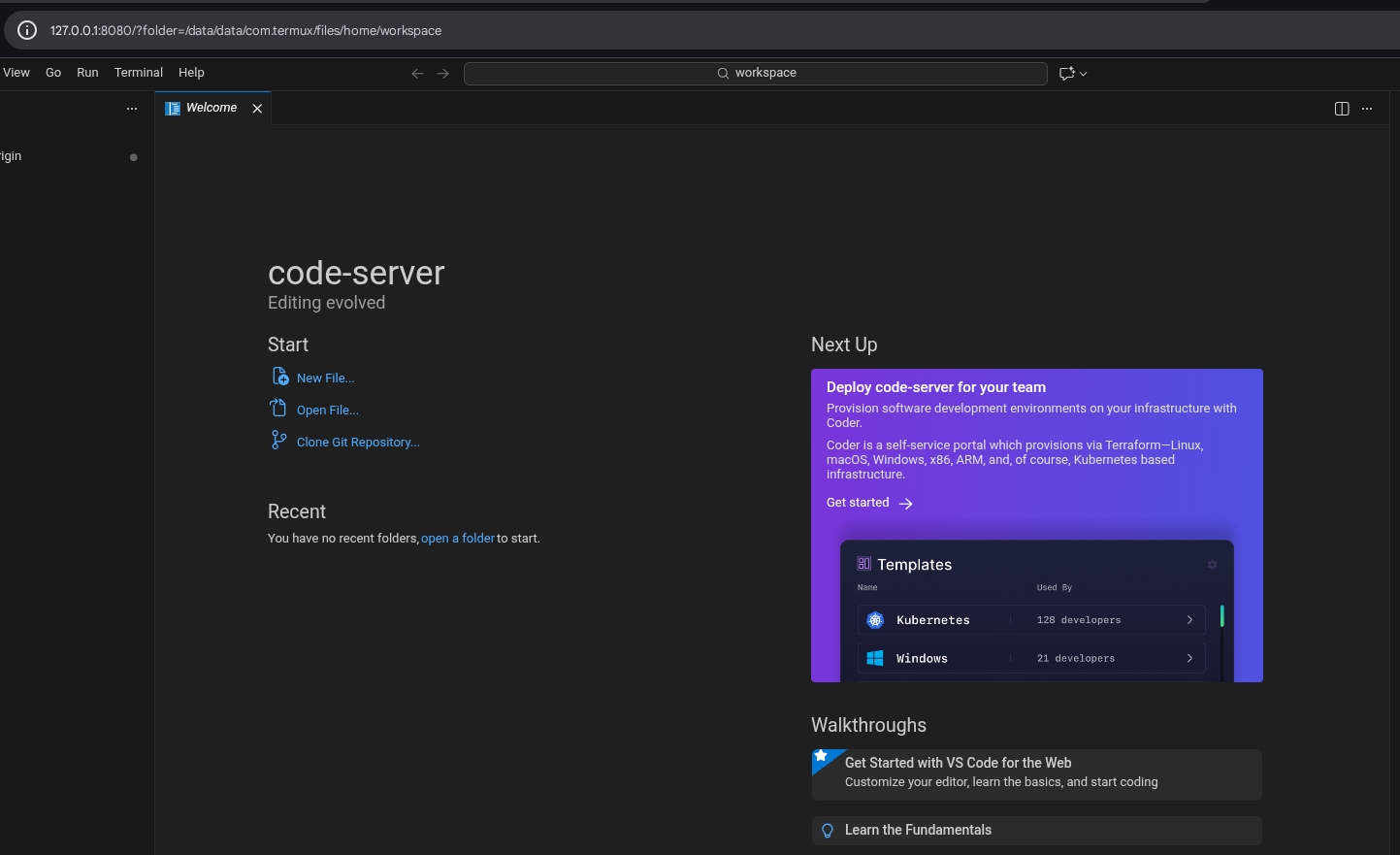Click the browser URL address text
This screenshot has width=1400, height=855.
click(245, 30)
